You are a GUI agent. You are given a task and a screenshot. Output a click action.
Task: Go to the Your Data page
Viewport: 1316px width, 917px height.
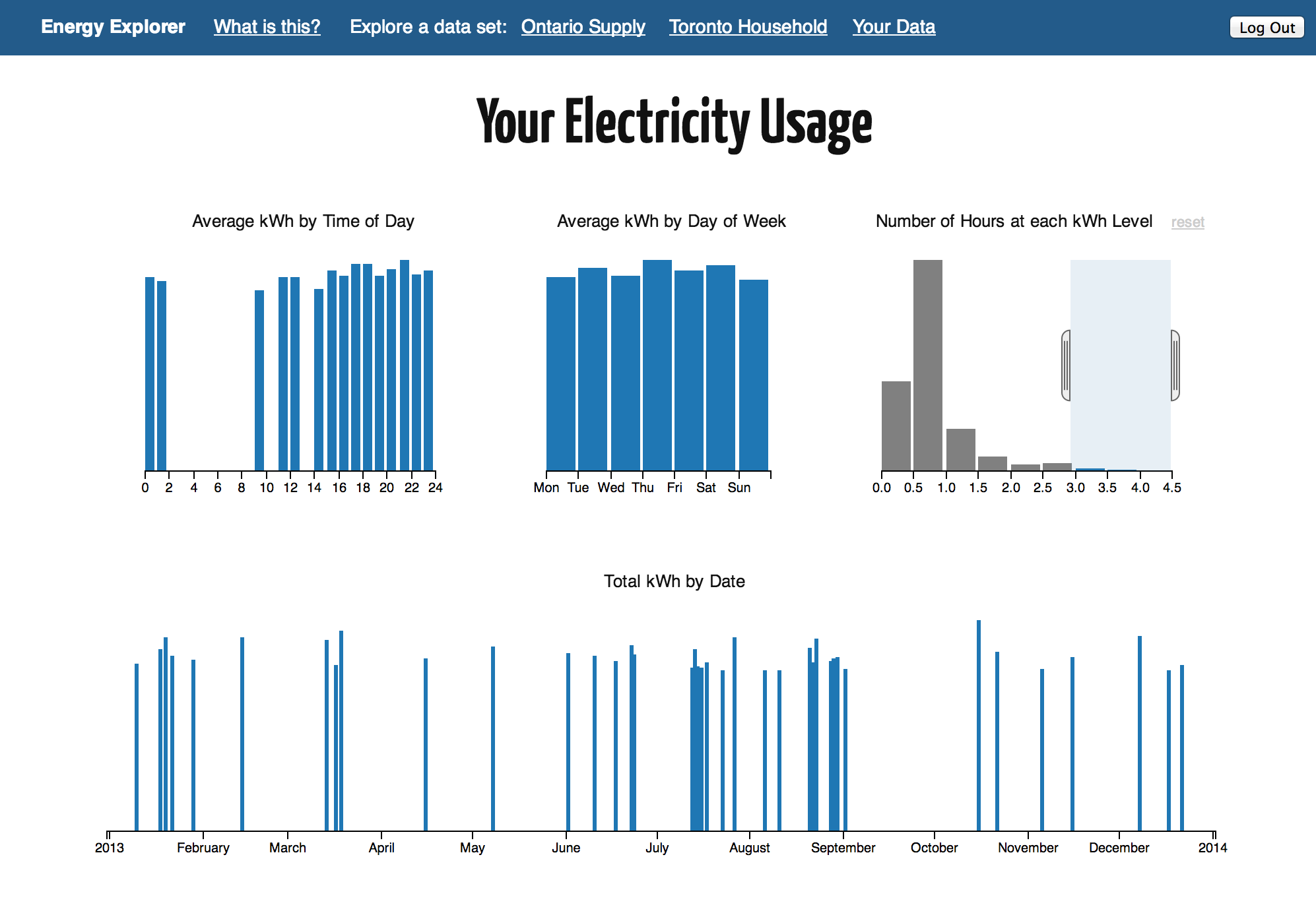tap(894, 27)
